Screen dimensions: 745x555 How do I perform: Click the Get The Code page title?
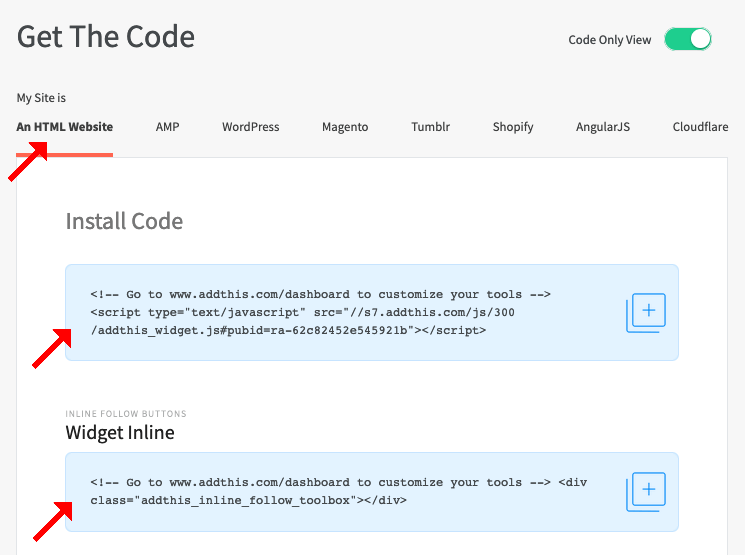[x=106, y=37]
